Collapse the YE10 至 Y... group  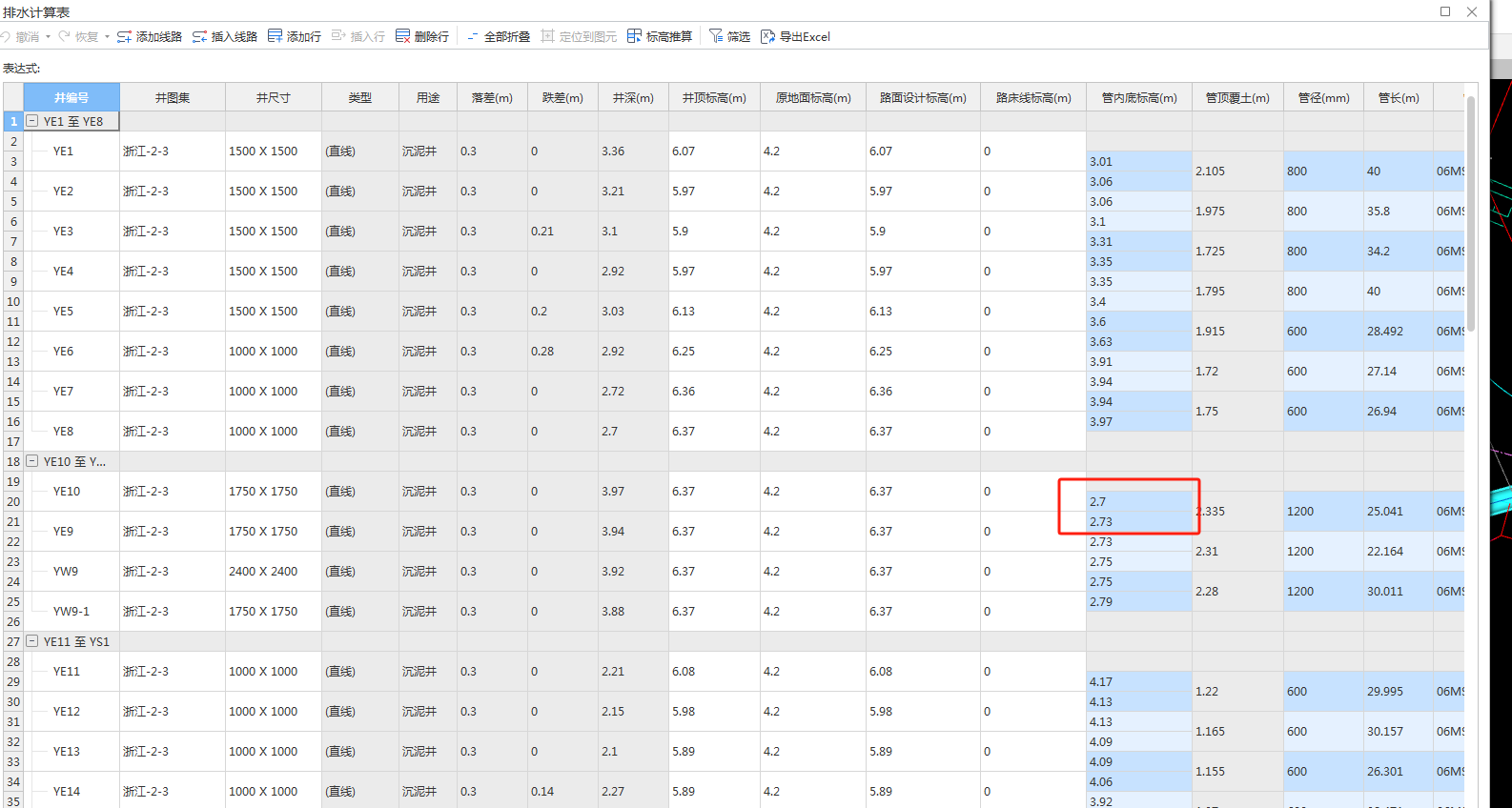click(x=32, y=461)
